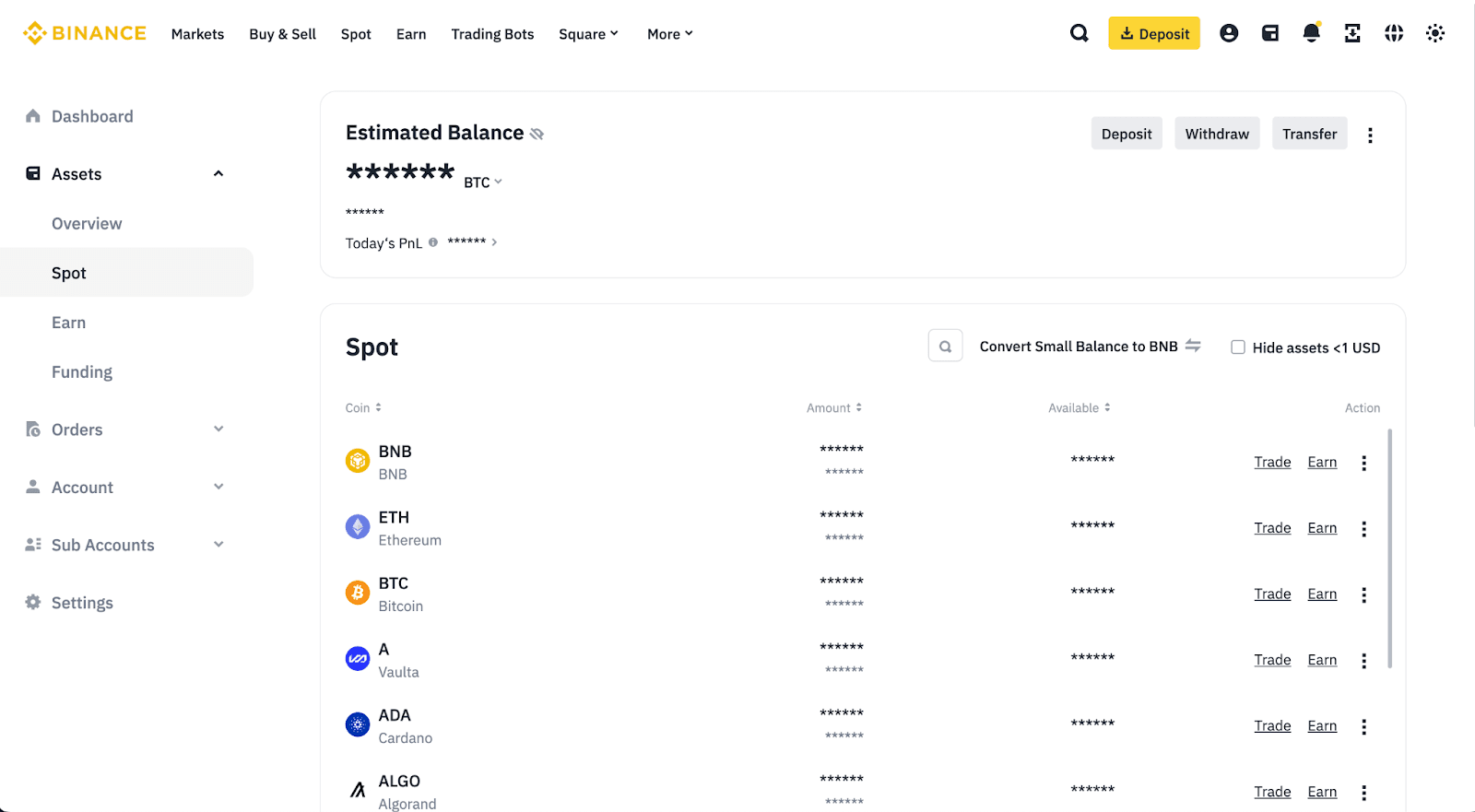Open more actions for ADA row

(1363, 726)
